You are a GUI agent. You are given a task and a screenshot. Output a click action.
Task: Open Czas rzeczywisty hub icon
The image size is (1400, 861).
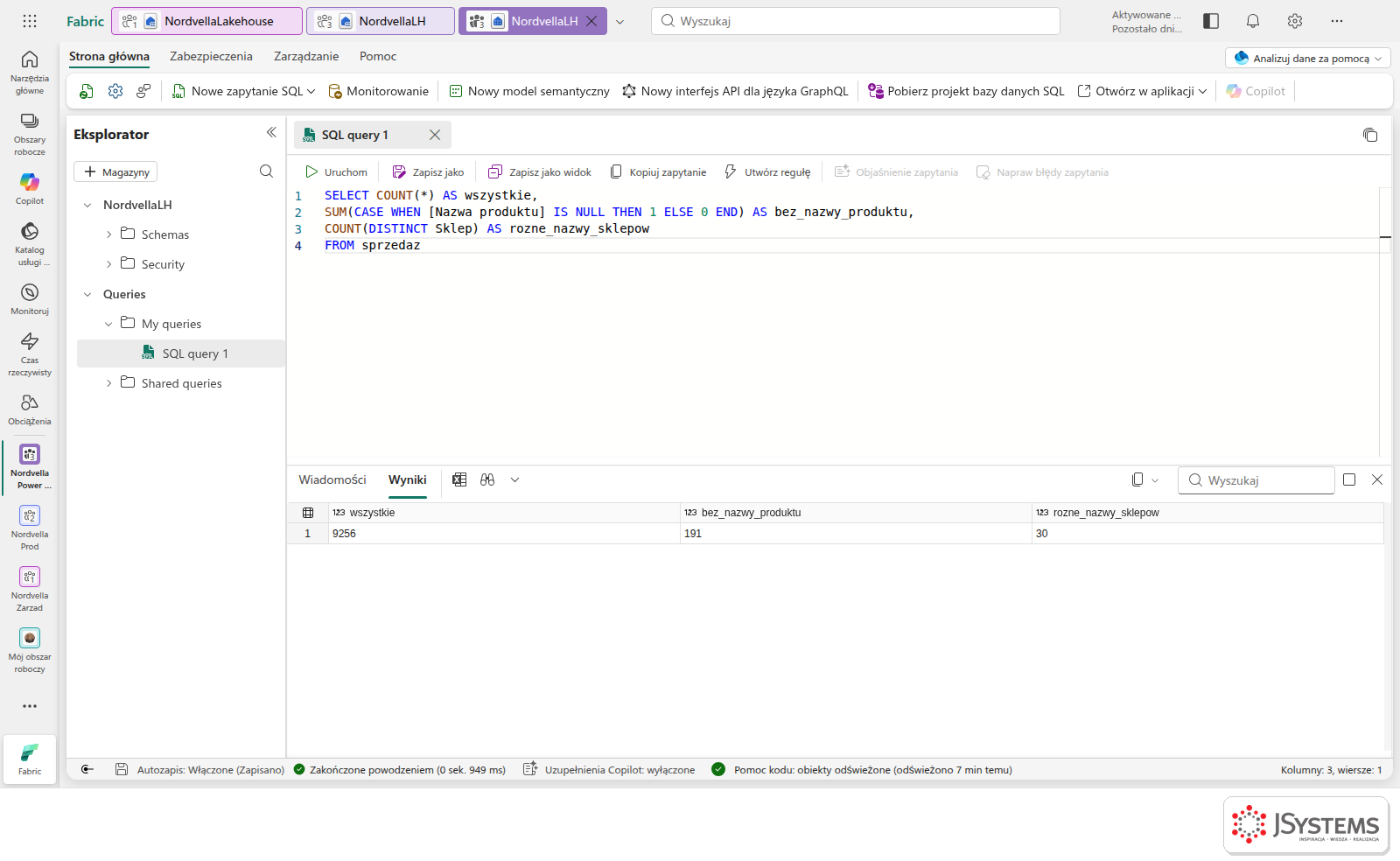30,353
